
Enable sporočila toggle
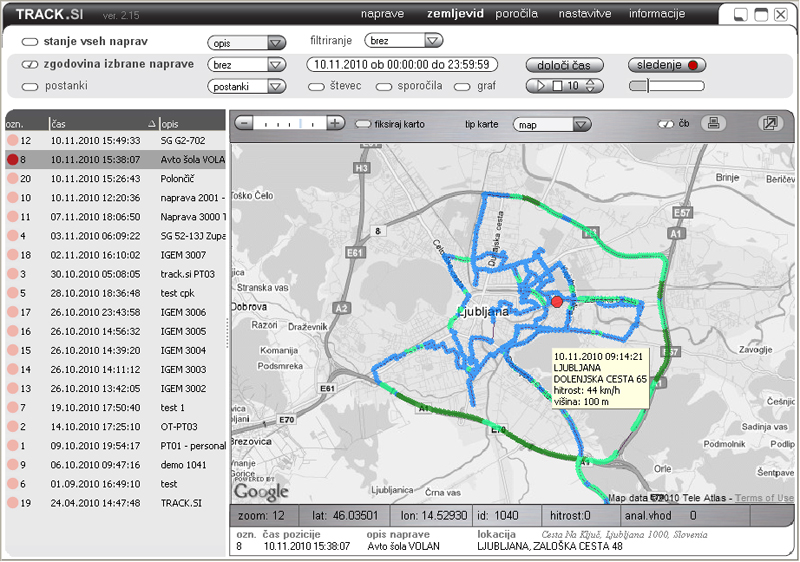384,87
